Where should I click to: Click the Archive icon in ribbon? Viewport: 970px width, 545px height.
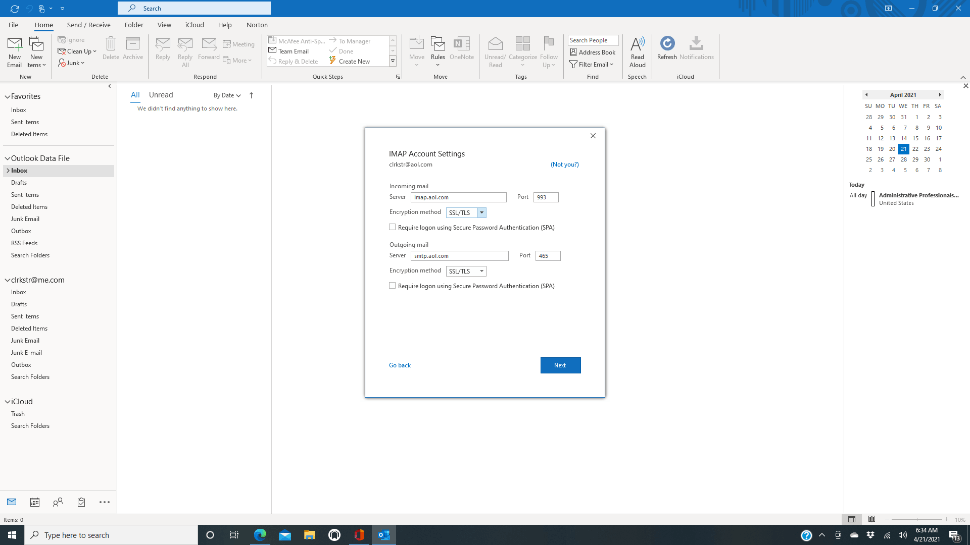[133, 44]
